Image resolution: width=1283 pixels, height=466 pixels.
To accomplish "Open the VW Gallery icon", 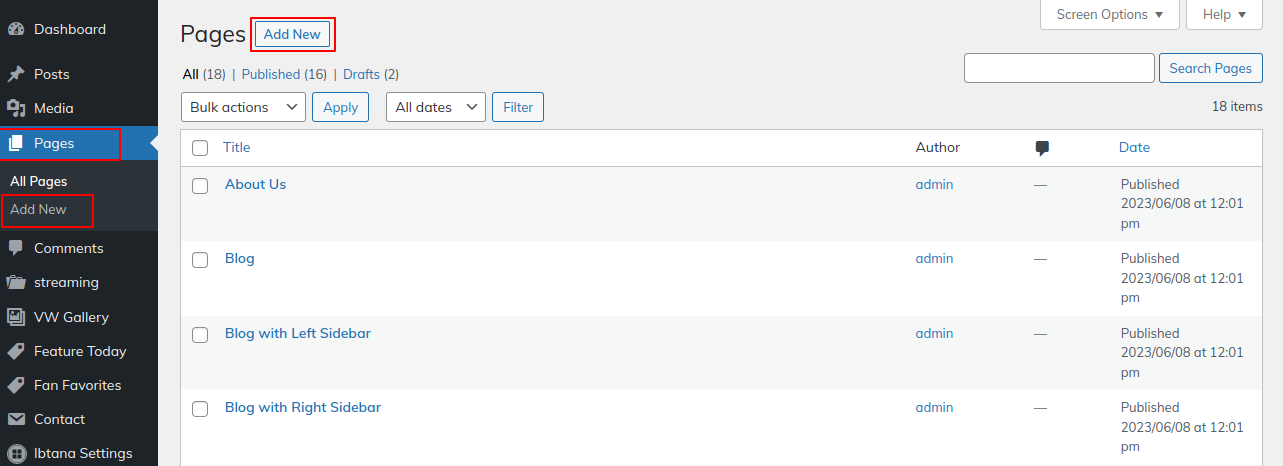I will coord(16,317).
